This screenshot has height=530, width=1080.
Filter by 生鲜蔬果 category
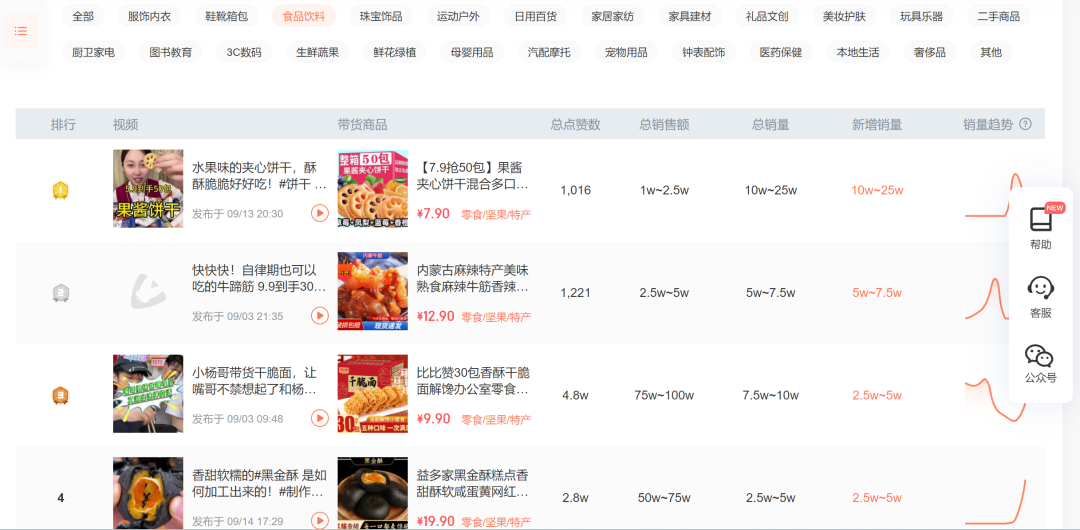[x=317, y=52]
